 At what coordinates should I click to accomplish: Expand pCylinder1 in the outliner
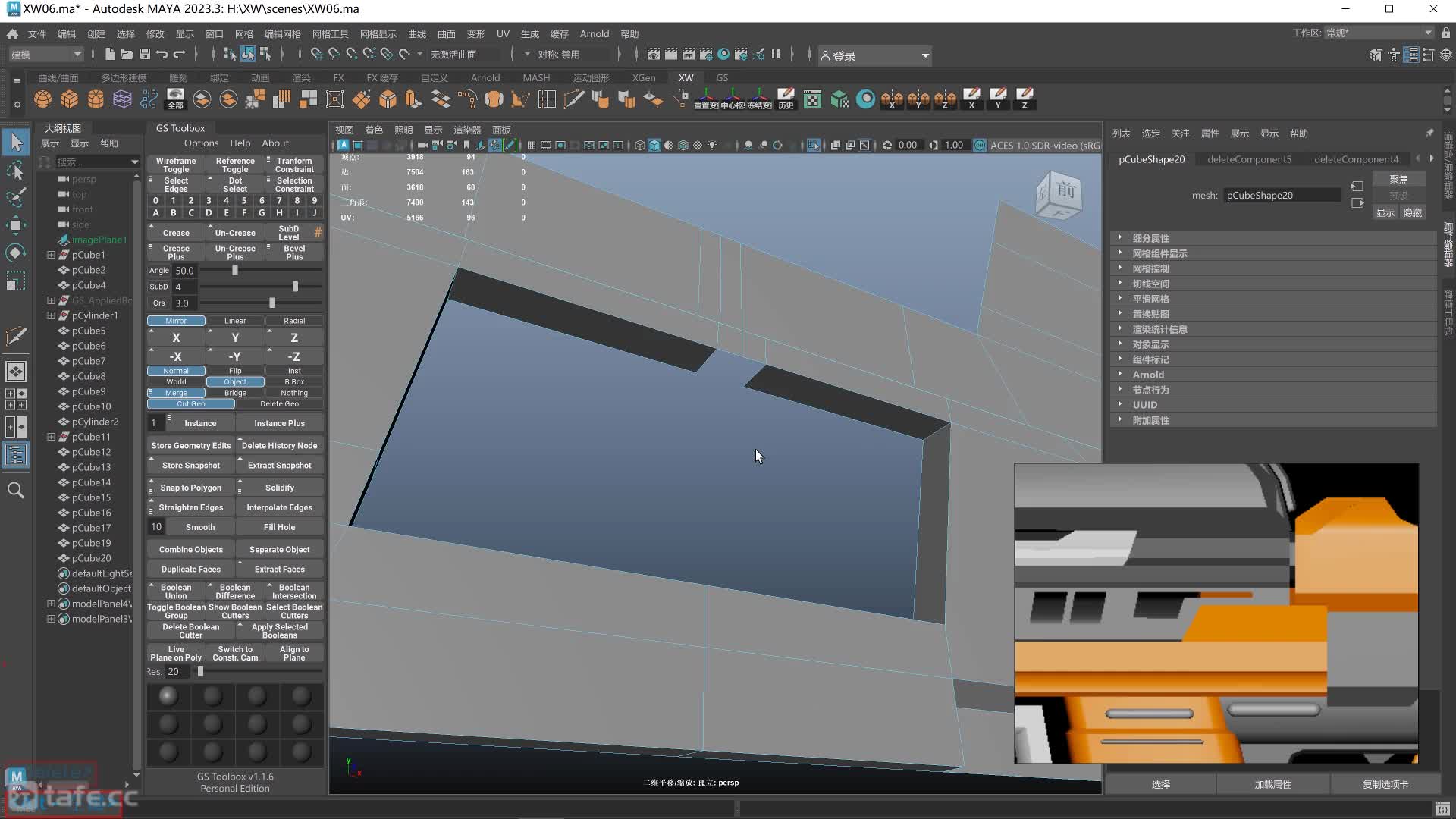[51, 315]
